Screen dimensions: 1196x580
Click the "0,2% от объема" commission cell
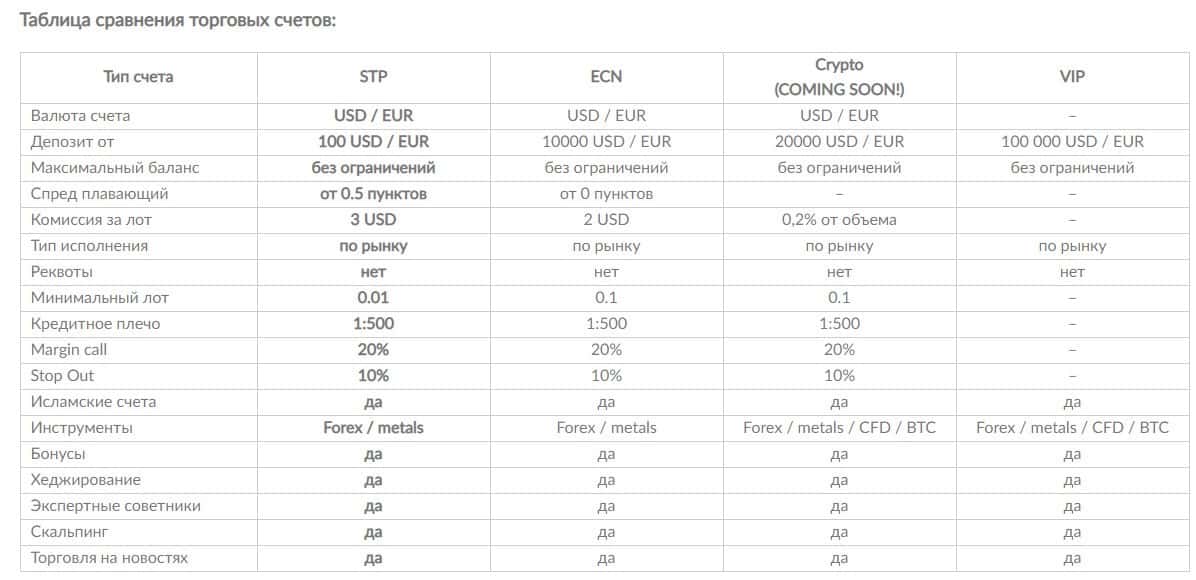coord(839,220)
